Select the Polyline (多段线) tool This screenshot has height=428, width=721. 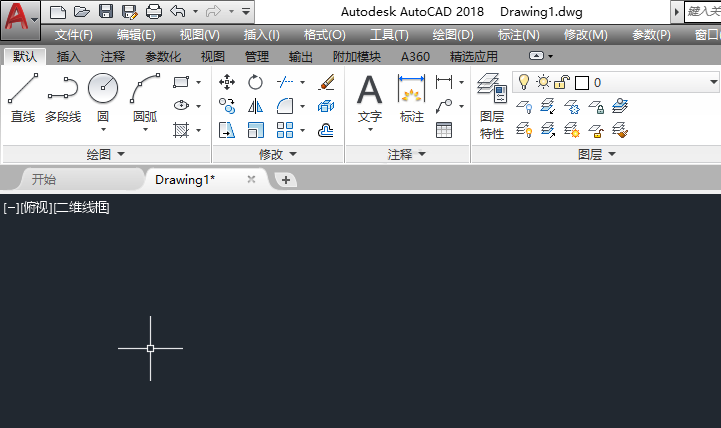(x=63, y=97)
